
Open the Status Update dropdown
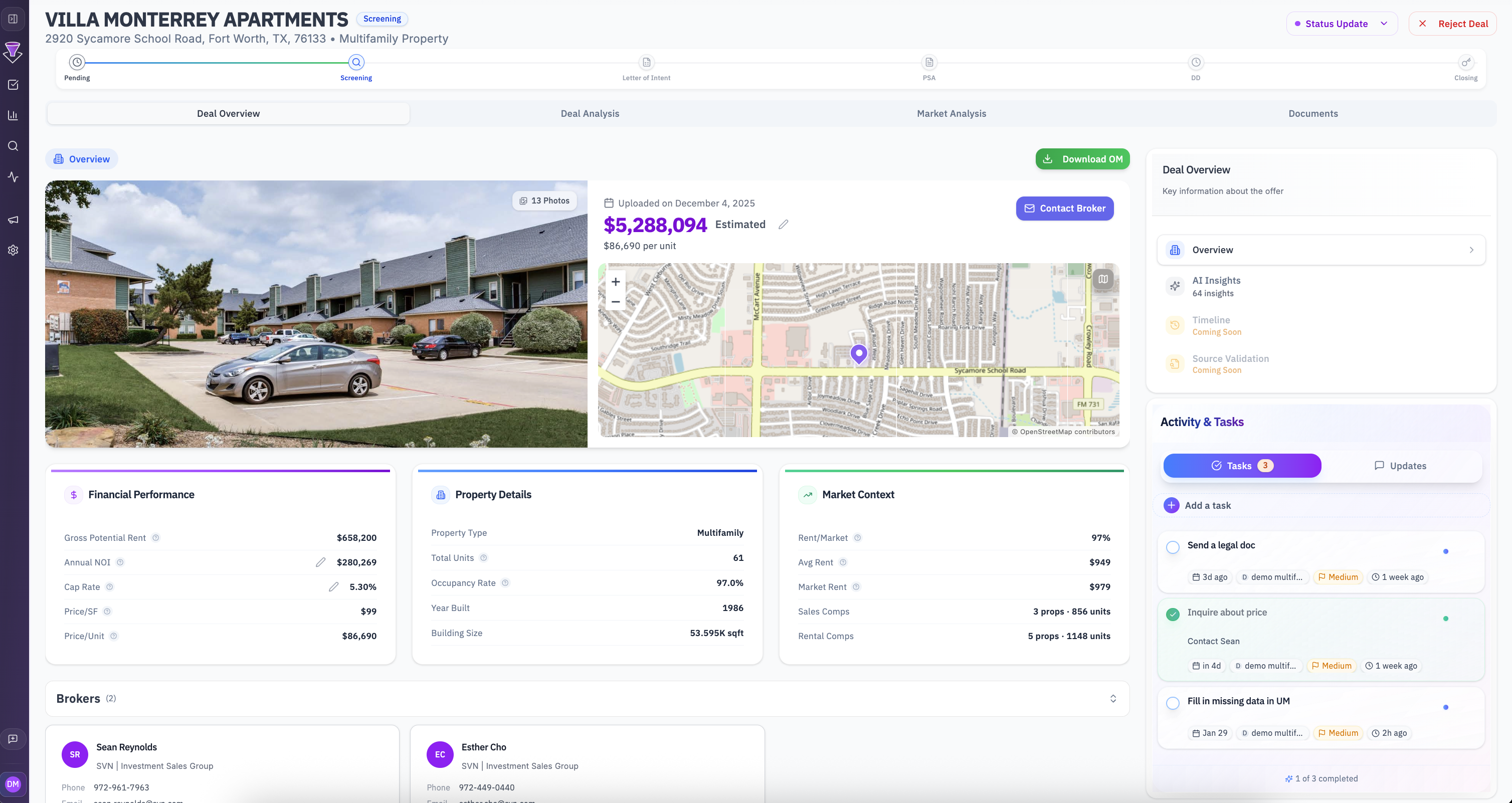pyautogui.click(x=1342, y=24)
